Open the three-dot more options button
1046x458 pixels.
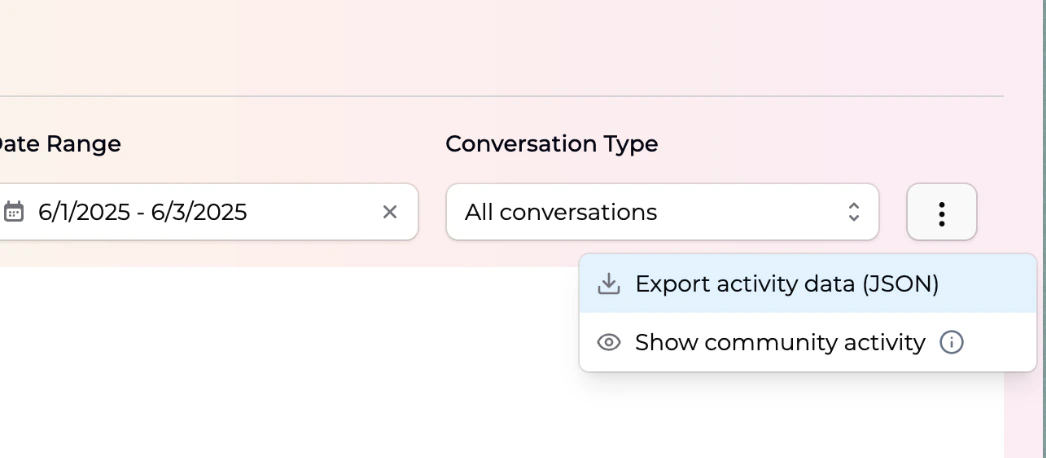pos(941,212)
